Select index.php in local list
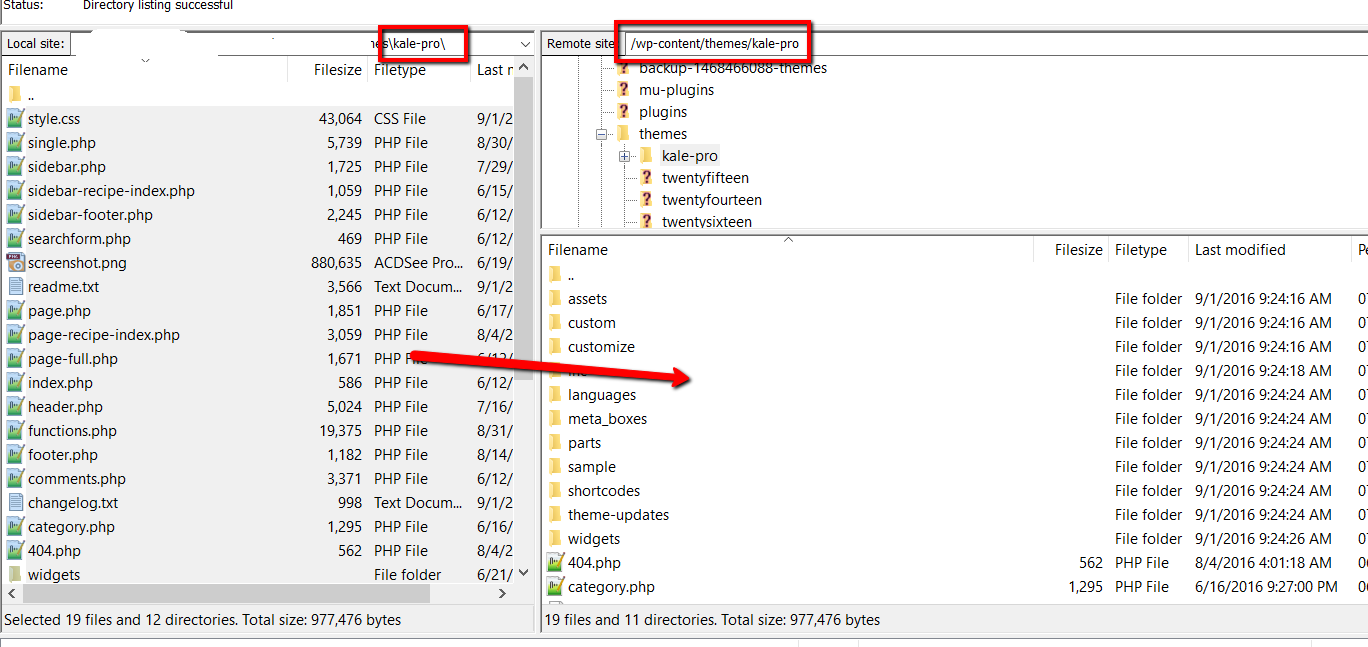 60,383
